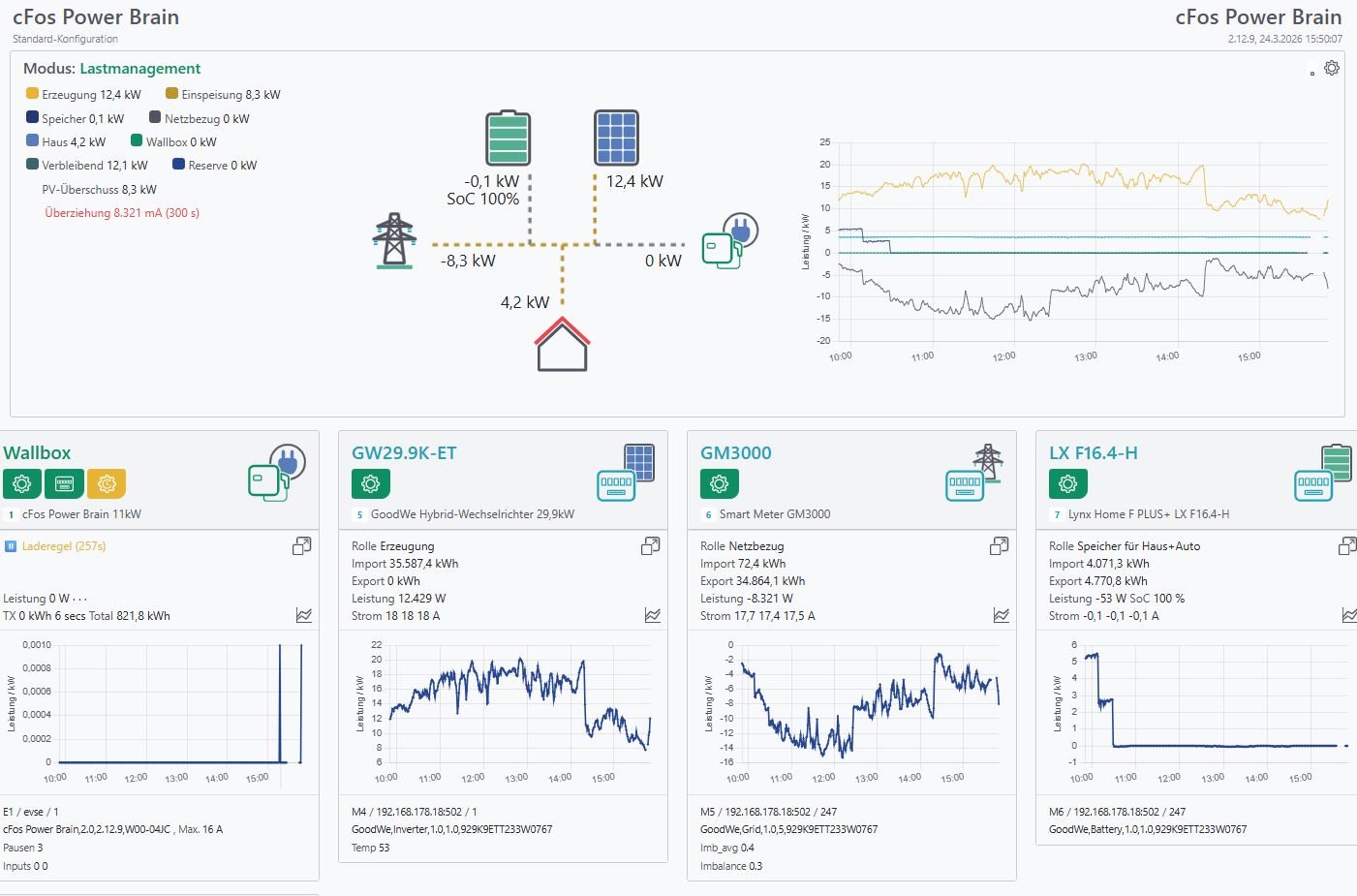Click the battery storage icon in flow diagram
This screenshot has width=1357, height=896.
[509, 139]
